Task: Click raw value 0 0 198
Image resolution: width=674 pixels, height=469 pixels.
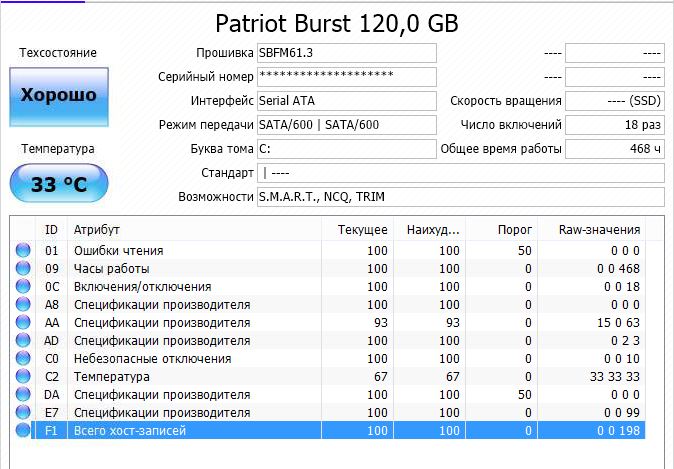Action: point(618,430)
